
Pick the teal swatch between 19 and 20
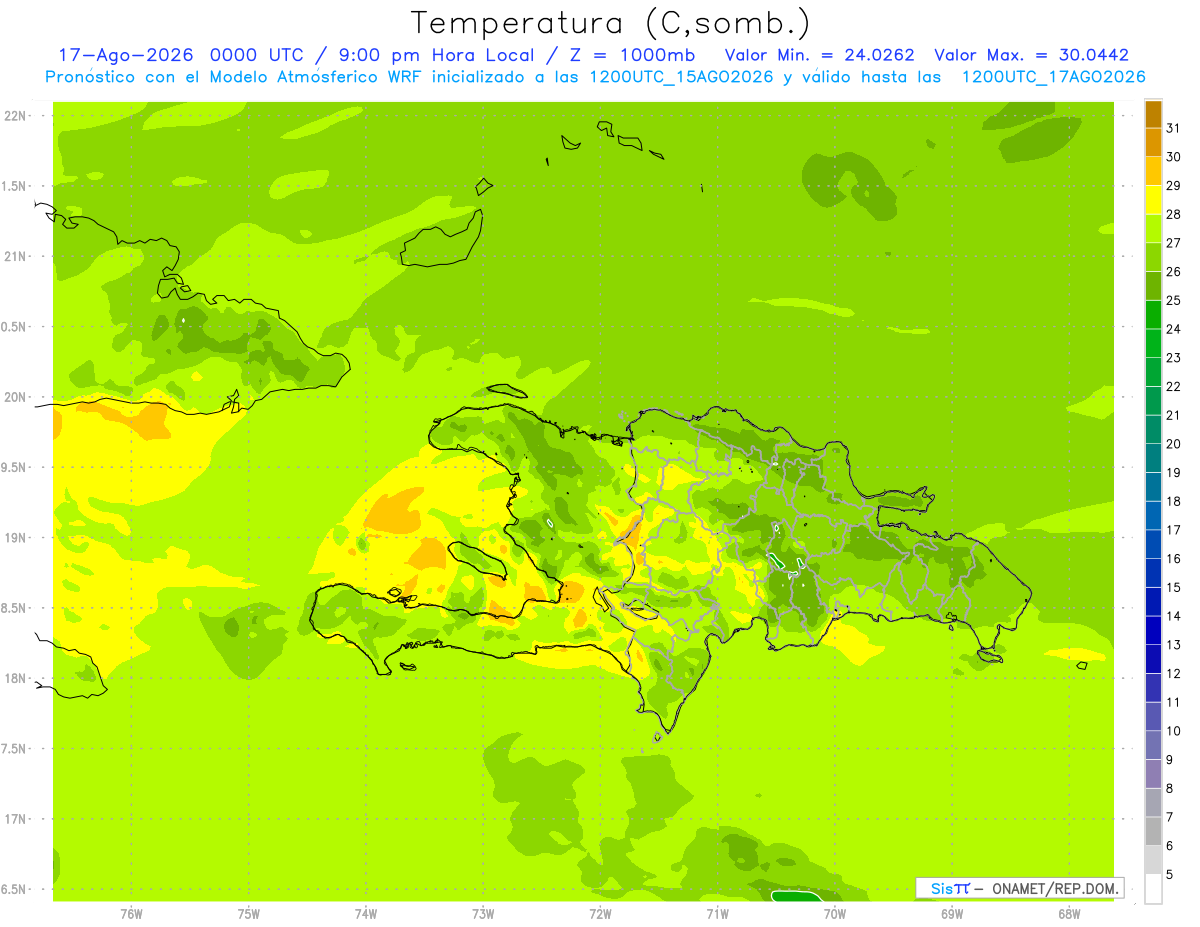1153,458
